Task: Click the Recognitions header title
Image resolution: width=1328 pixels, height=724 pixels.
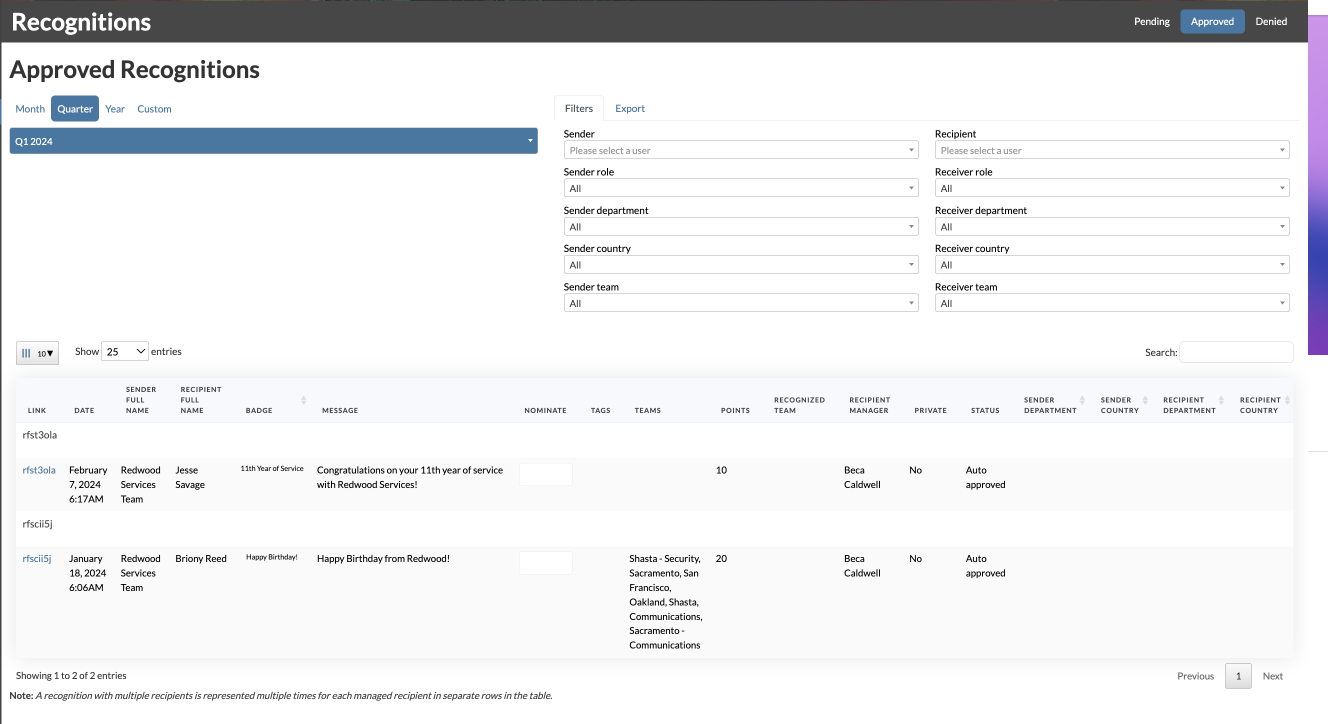Action: tap(81, 21)
